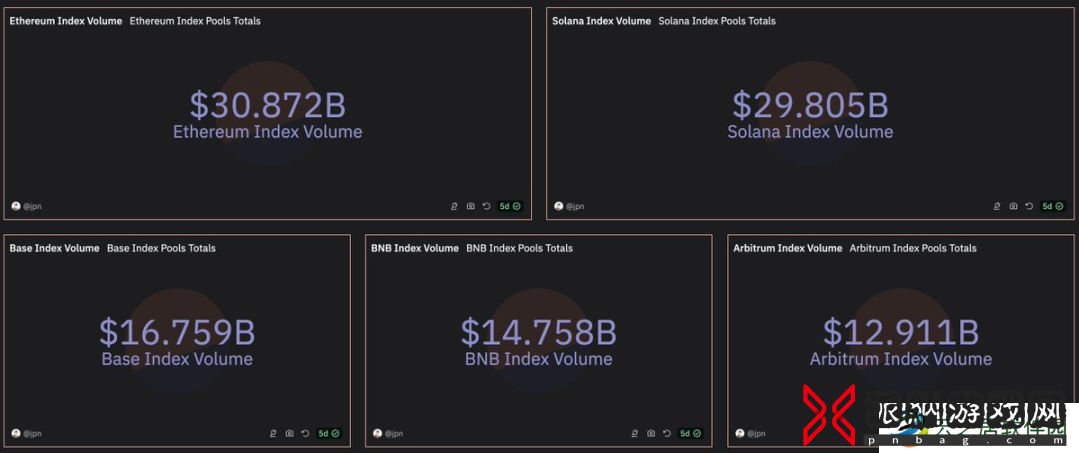Click the camera icon on Solana Index Volume panel
1079x453 pixels.
(x=1014, y=206)
